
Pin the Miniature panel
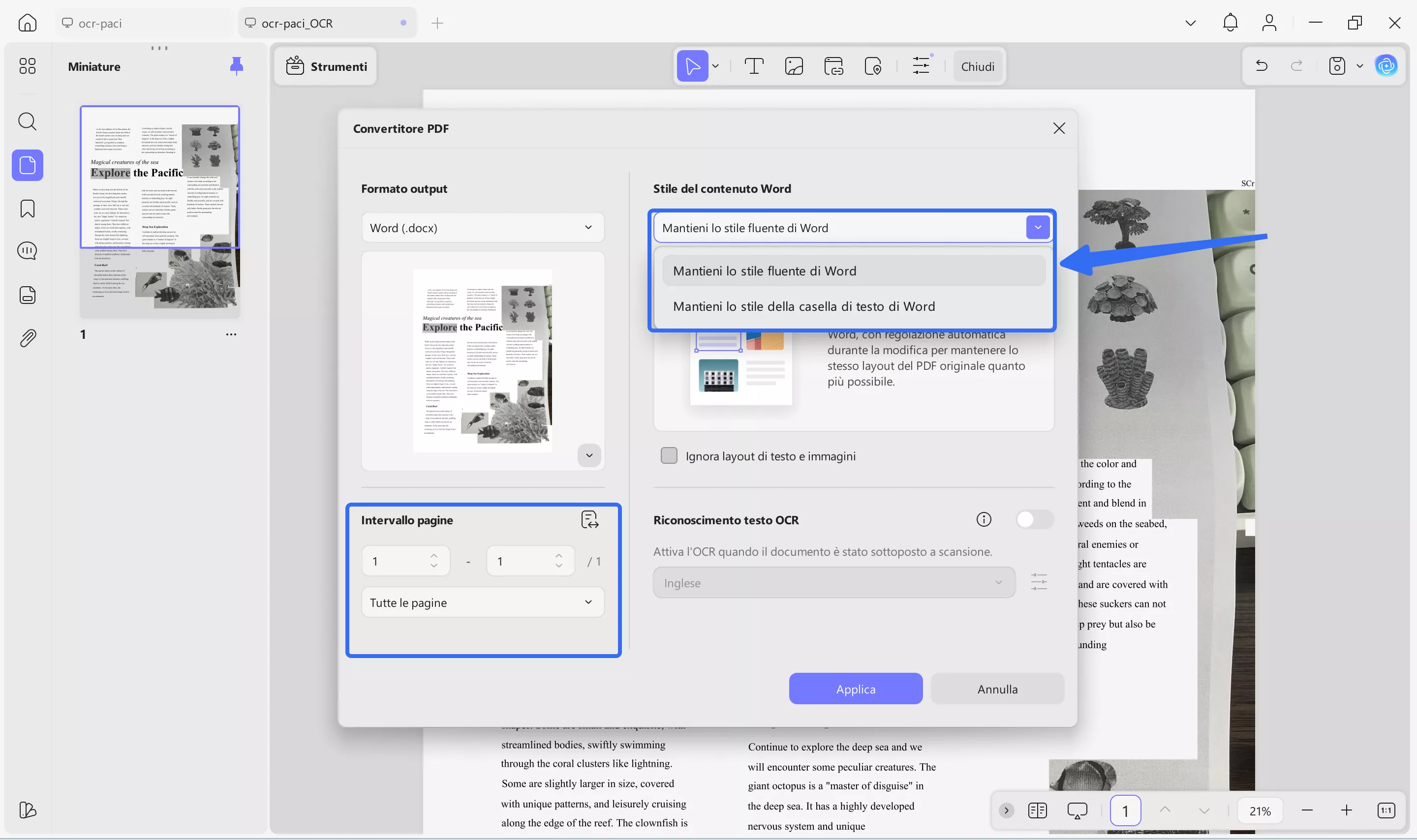[x=236, y=66]
